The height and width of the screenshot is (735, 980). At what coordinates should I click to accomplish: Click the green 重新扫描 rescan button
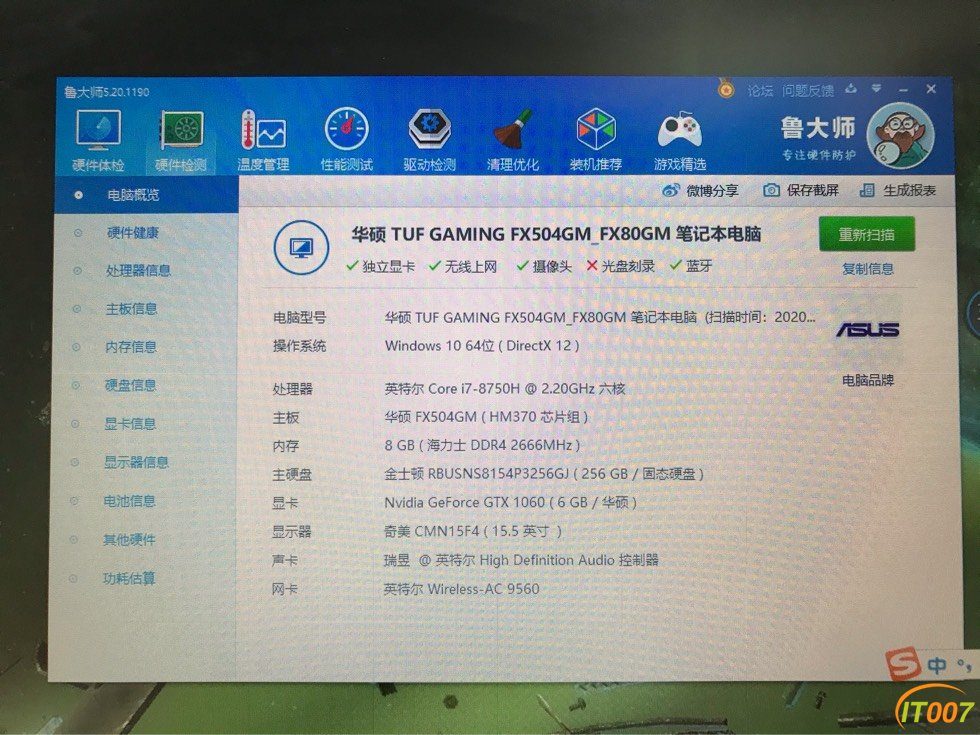(x=866, y=234)
